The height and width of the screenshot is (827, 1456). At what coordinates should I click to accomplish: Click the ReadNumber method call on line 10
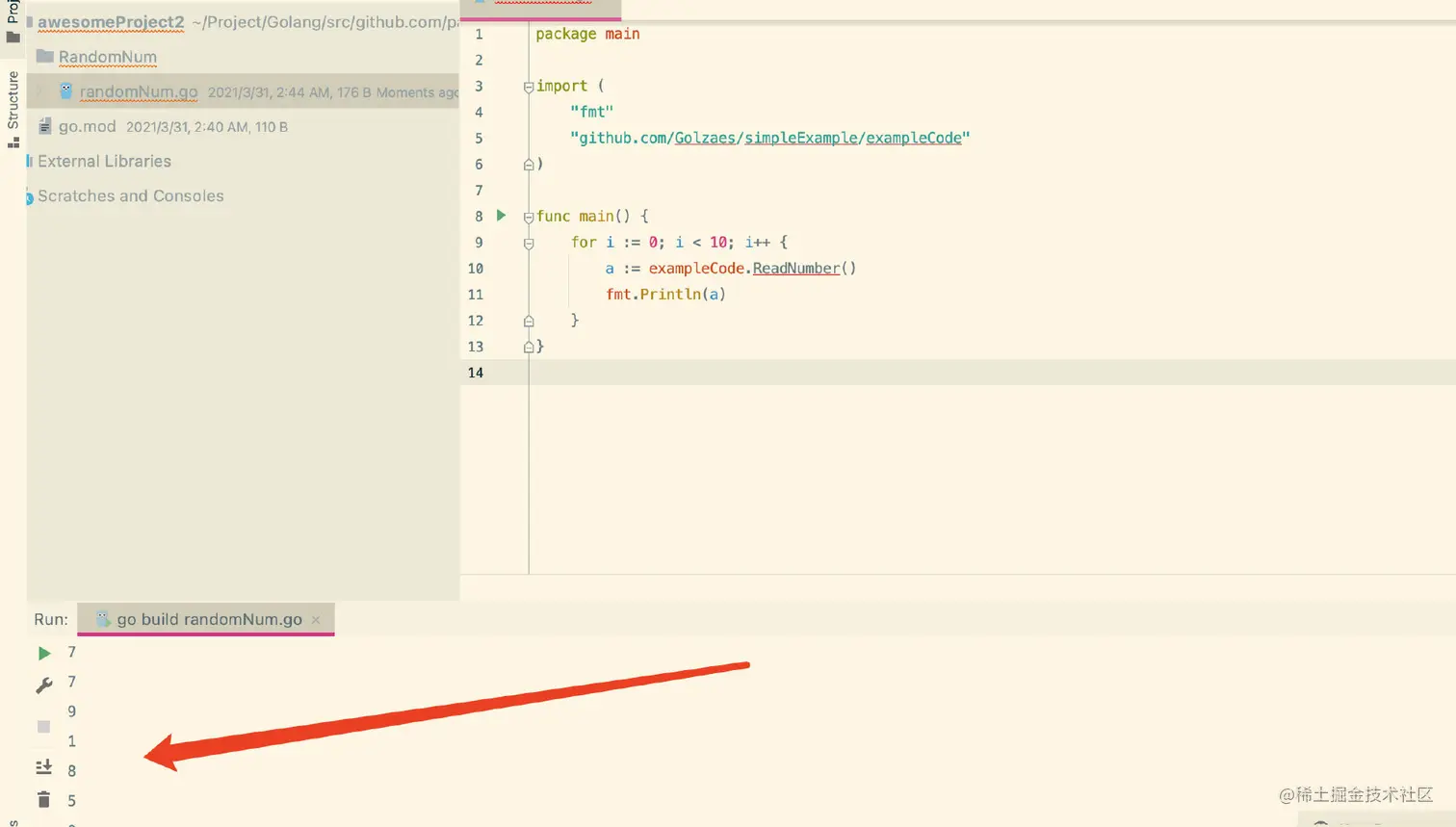tap(796, 268)
